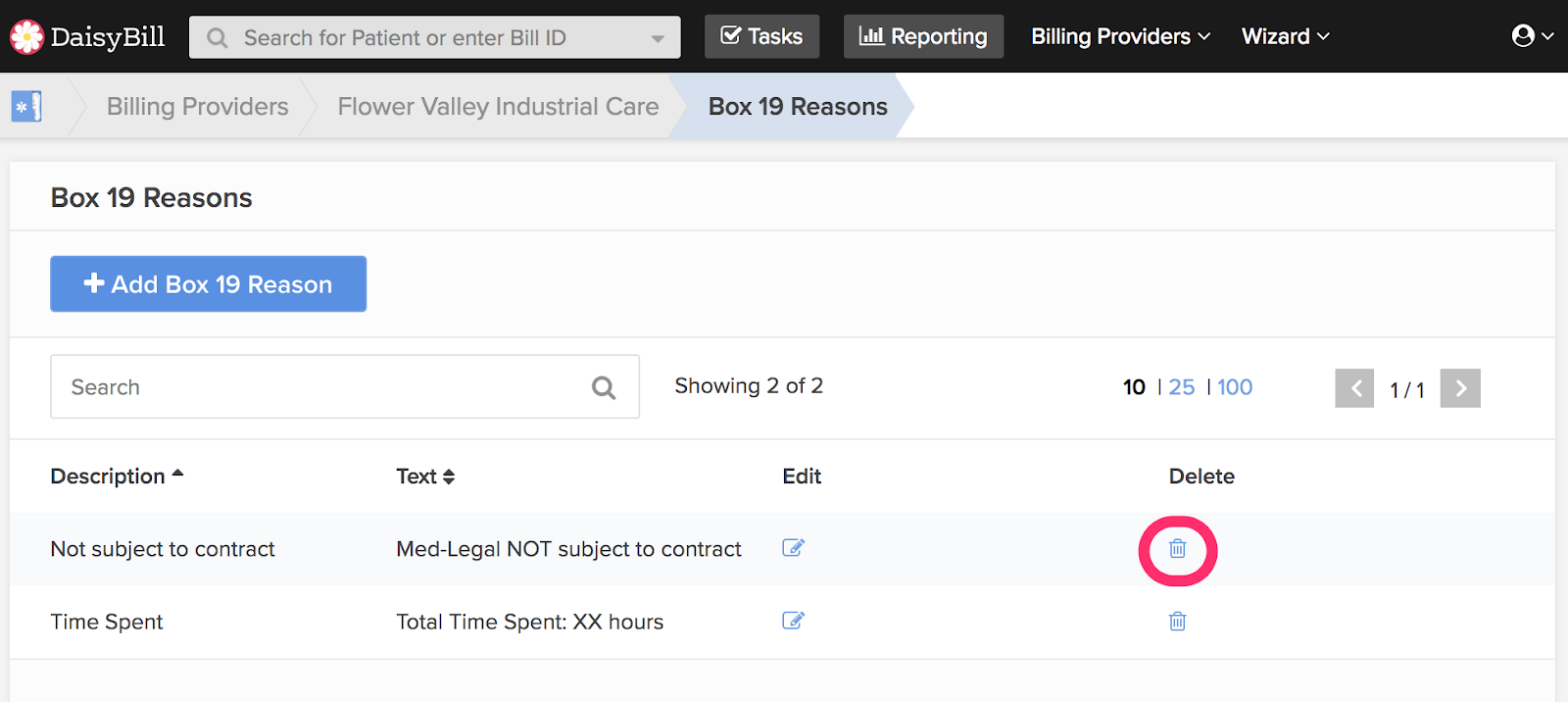The height and width of the screenshot is (702, 1568).
Task: Delete the Time Spent reason
Action: click(x=1177, y=622)
